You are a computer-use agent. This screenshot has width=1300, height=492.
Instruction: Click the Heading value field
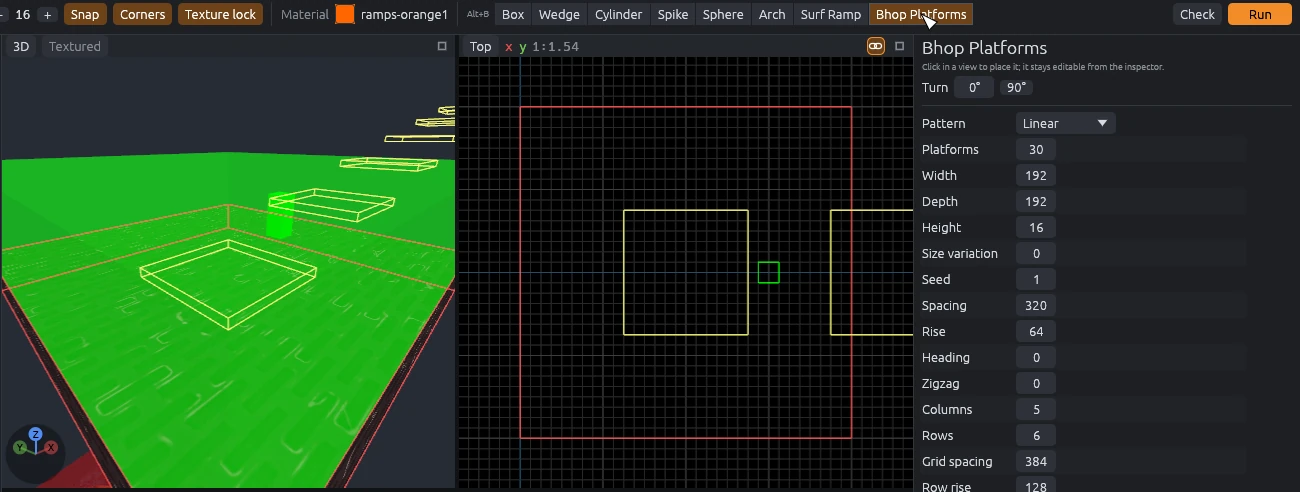click(x=1036, y=357)
